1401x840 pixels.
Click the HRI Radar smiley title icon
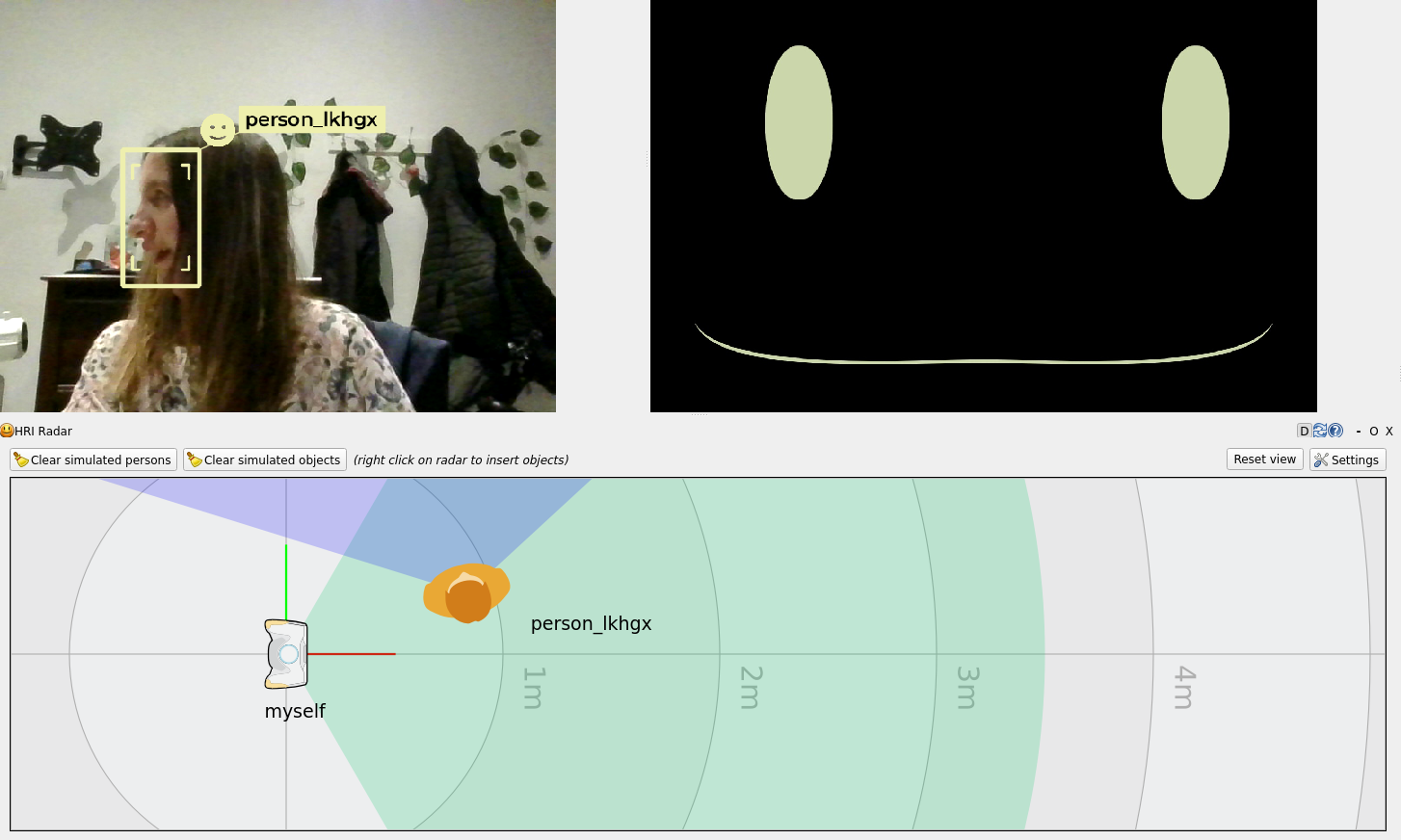[x=7, y=431]
